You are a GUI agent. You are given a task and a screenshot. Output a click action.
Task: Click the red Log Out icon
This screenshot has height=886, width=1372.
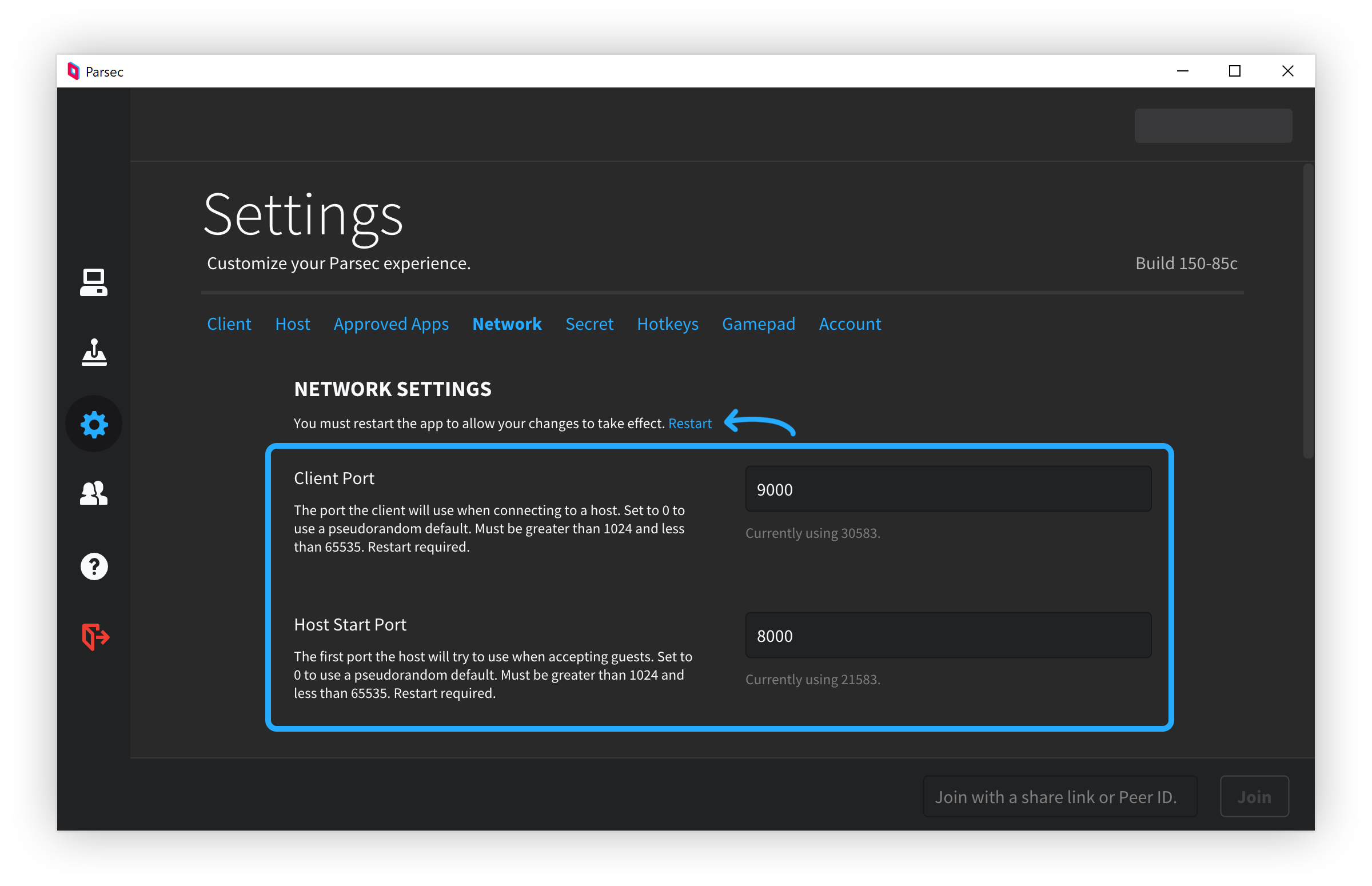[x=95, y=636]
